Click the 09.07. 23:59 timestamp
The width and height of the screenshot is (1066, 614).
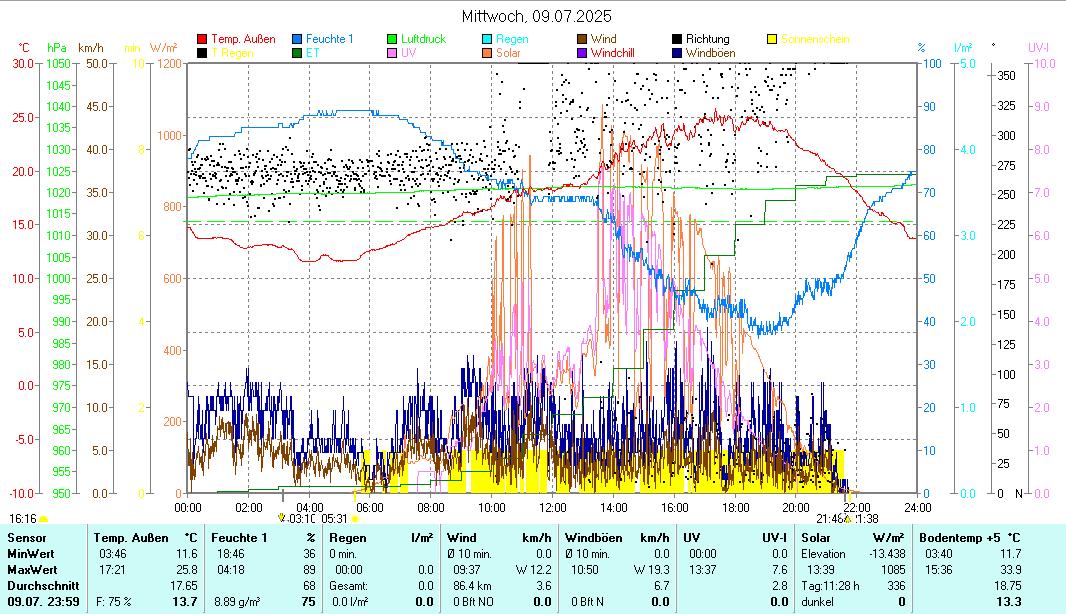[x=44, y=602]
